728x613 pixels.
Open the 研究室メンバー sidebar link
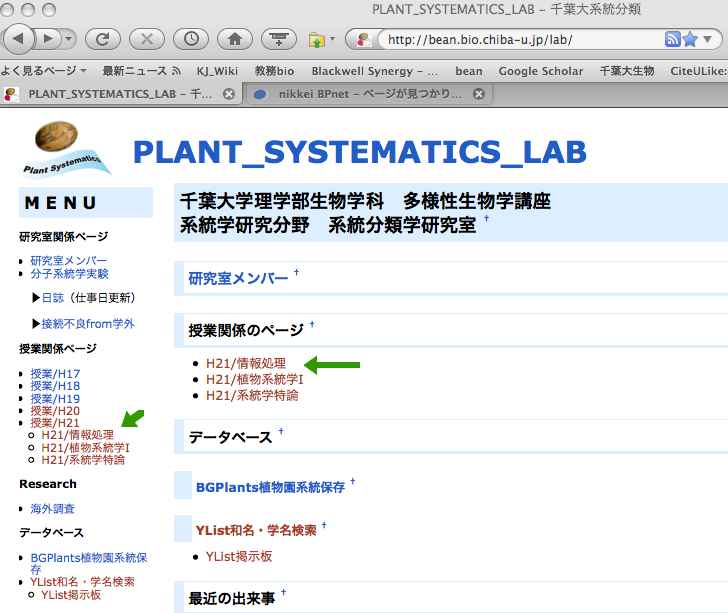68,261
